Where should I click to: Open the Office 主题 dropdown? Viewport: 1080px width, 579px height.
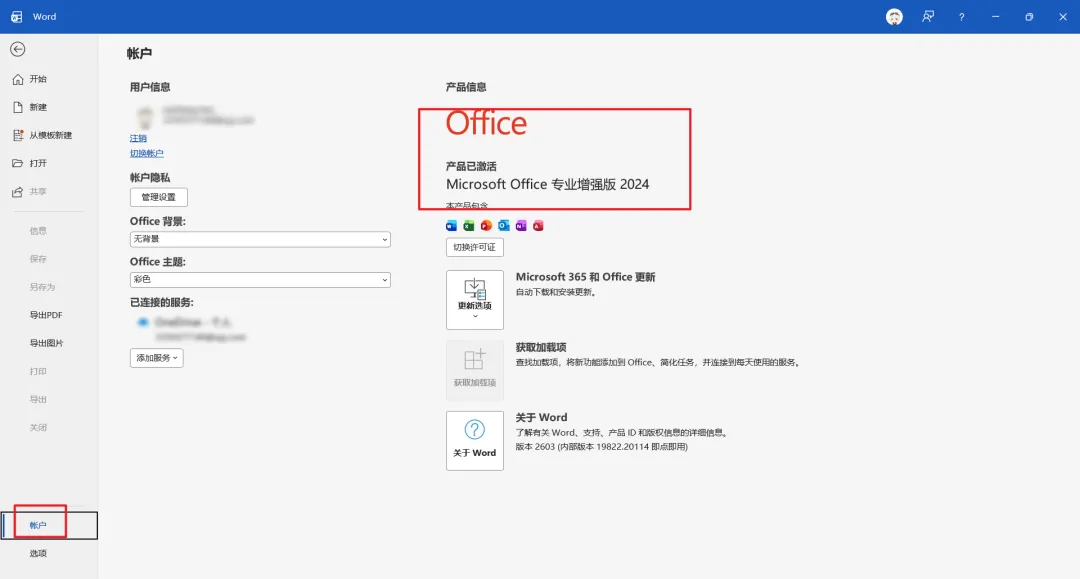pyautogui.click(x=260, y=280)
